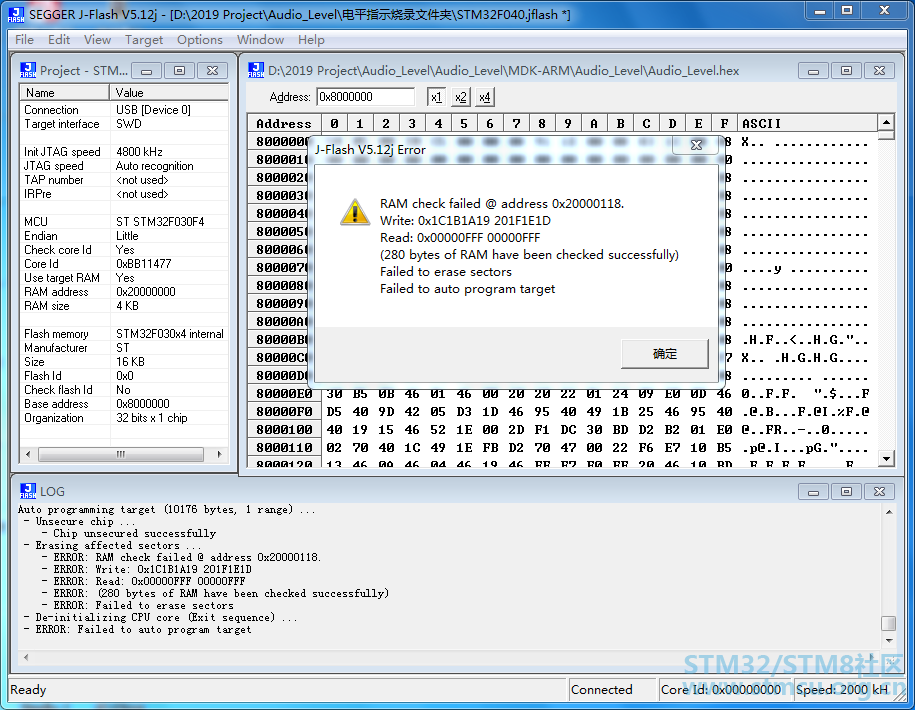Screen dimensions: 915x710
Task: Click the LOG panel vertical scrollbar thumb
Action: tap(889, 623)
